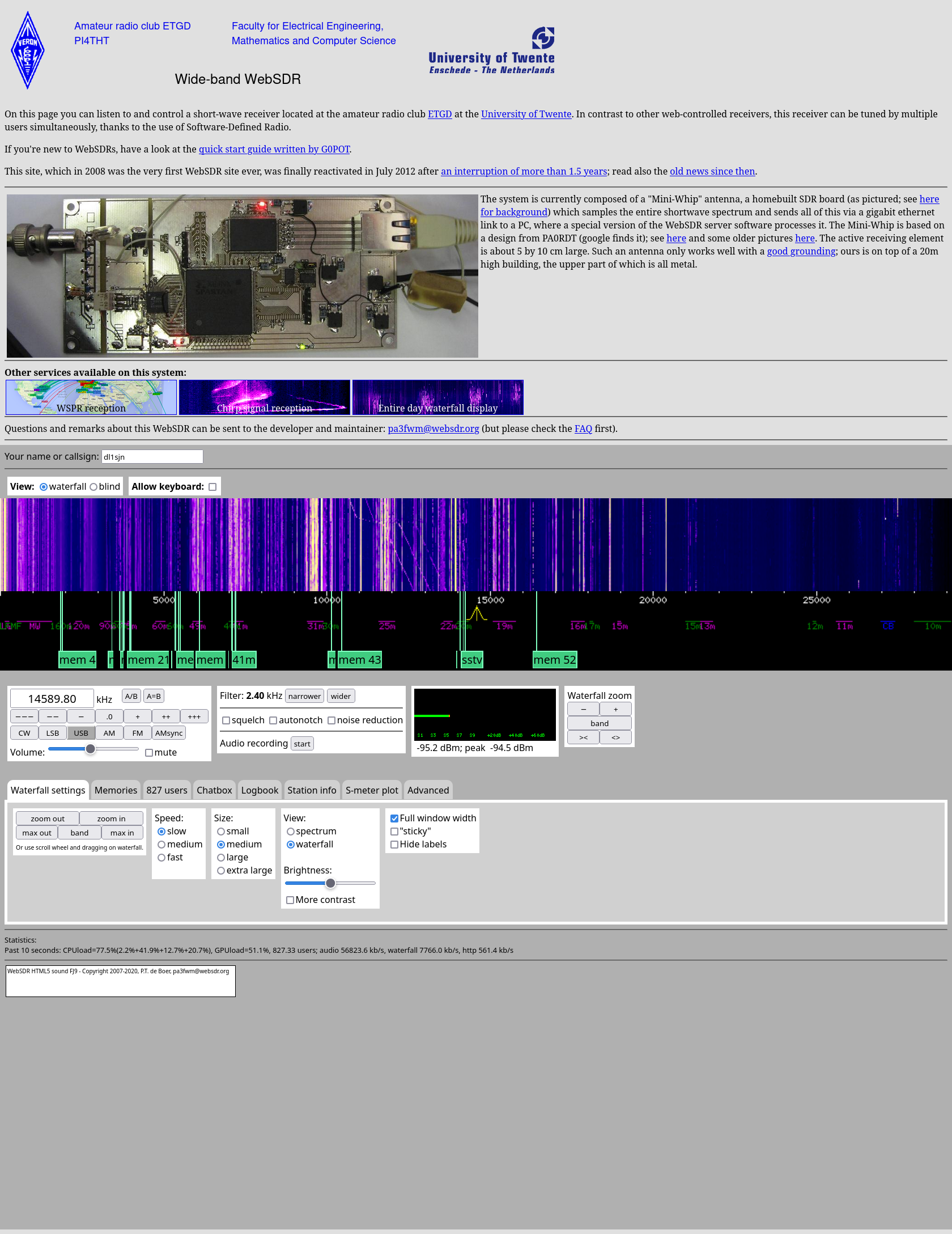Step frequency down with the --- button
952x1234 pixels.
click(x=24, y=716)
